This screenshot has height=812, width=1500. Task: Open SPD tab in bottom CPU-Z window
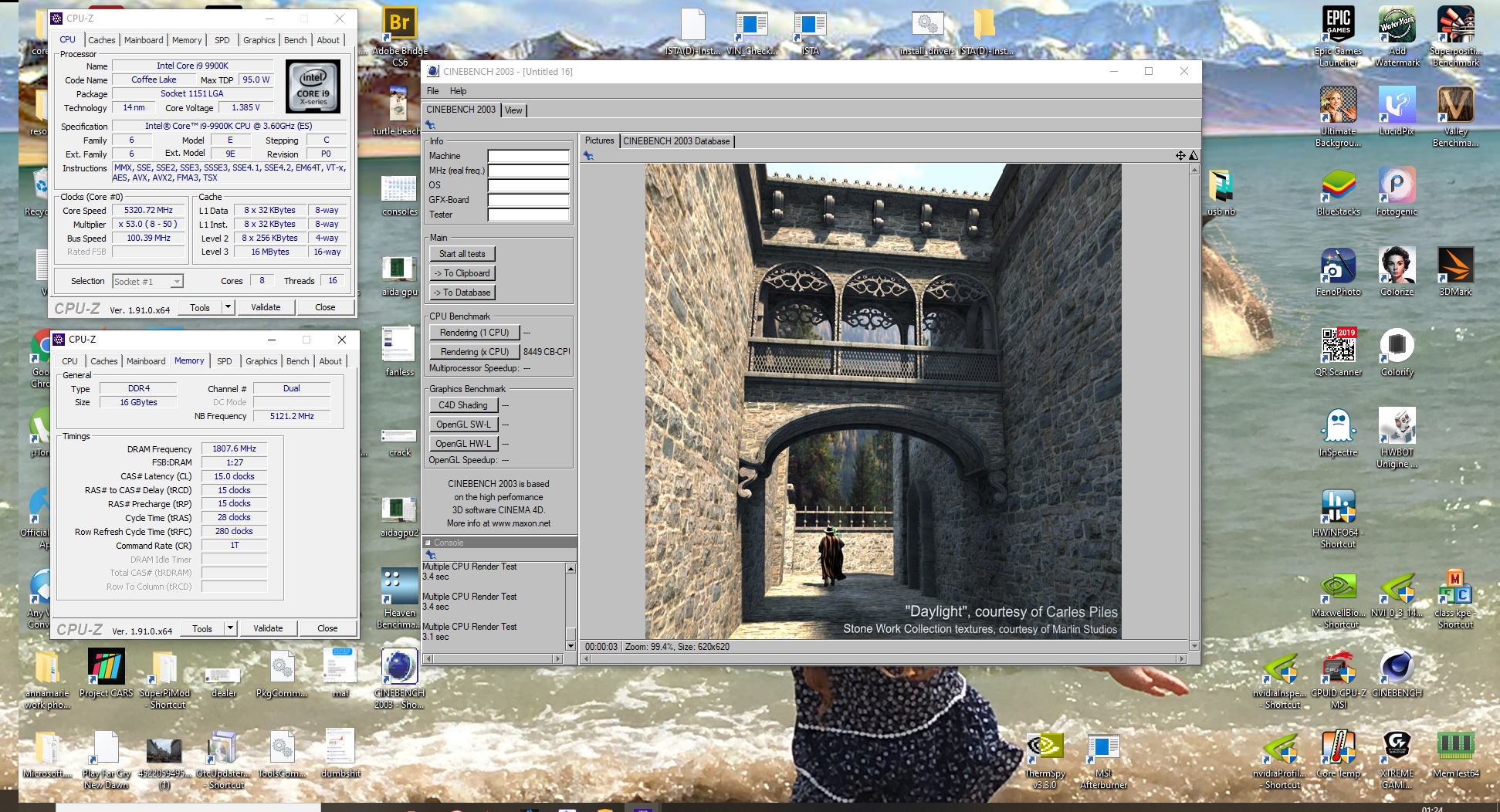[x=225, y=361]
